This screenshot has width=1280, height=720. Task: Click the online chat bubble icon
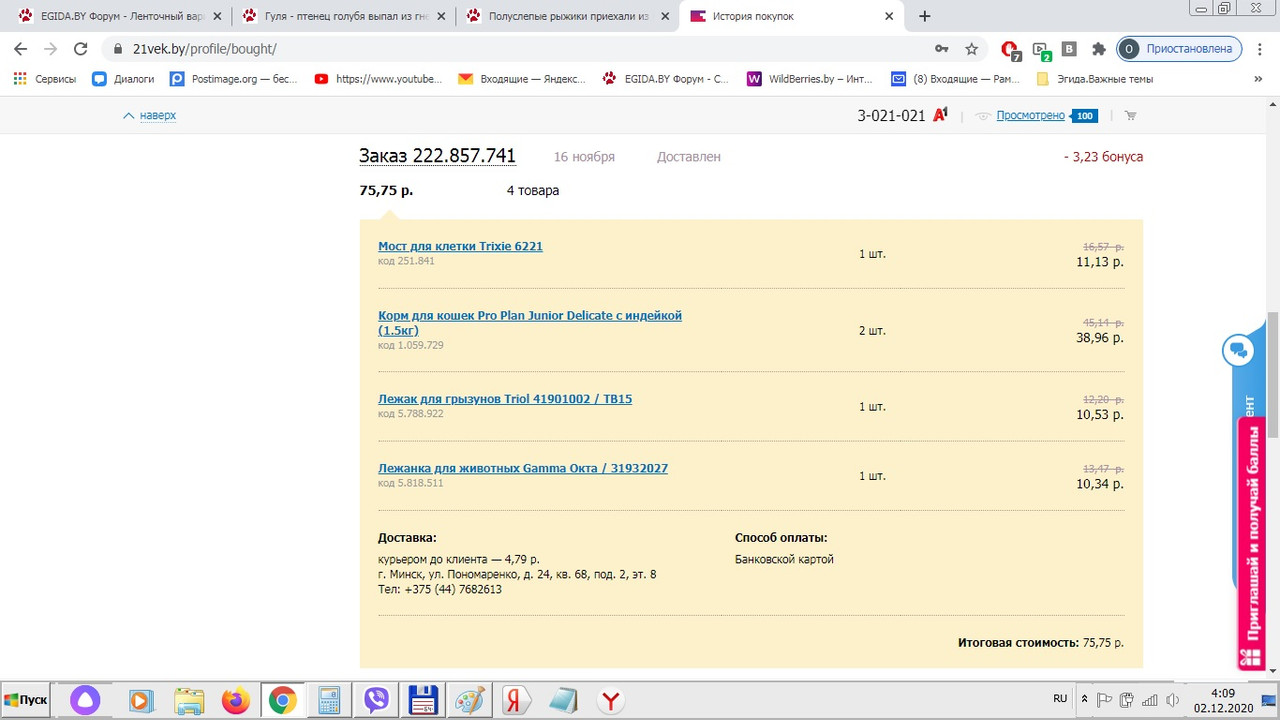coord(1238,350)
